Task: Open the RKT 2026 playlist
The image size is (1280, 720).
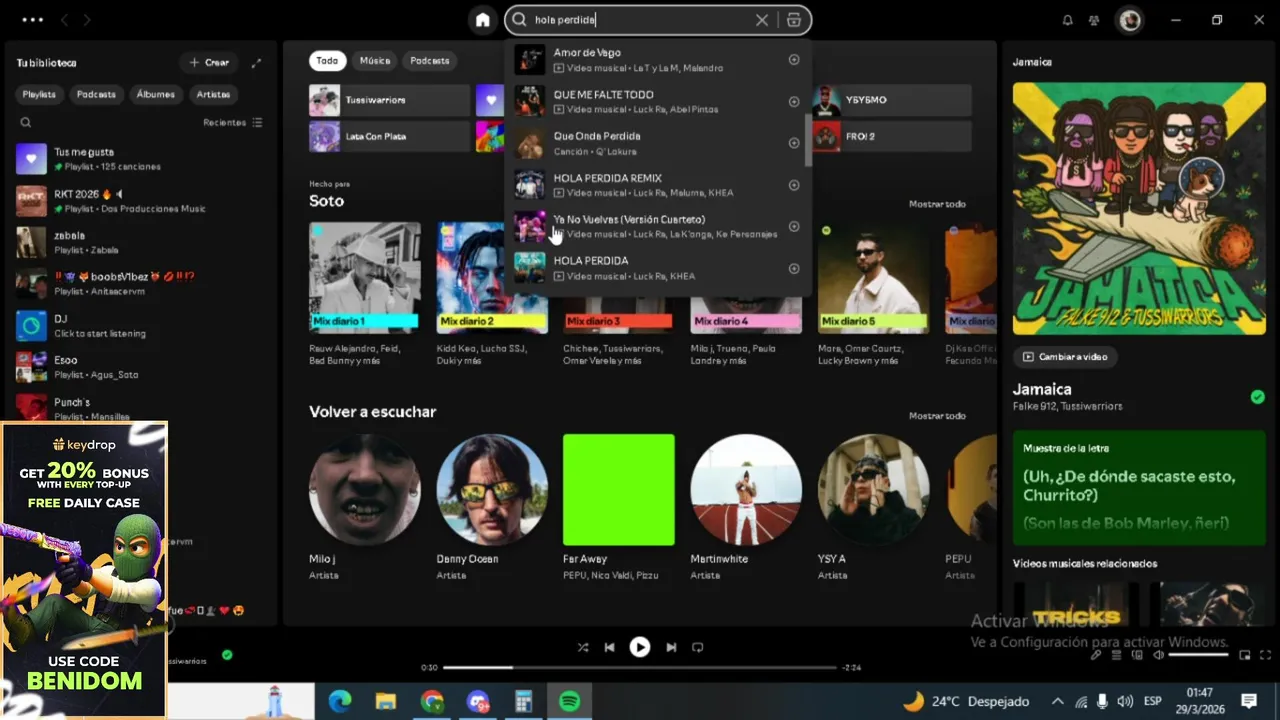Action: 140,201
